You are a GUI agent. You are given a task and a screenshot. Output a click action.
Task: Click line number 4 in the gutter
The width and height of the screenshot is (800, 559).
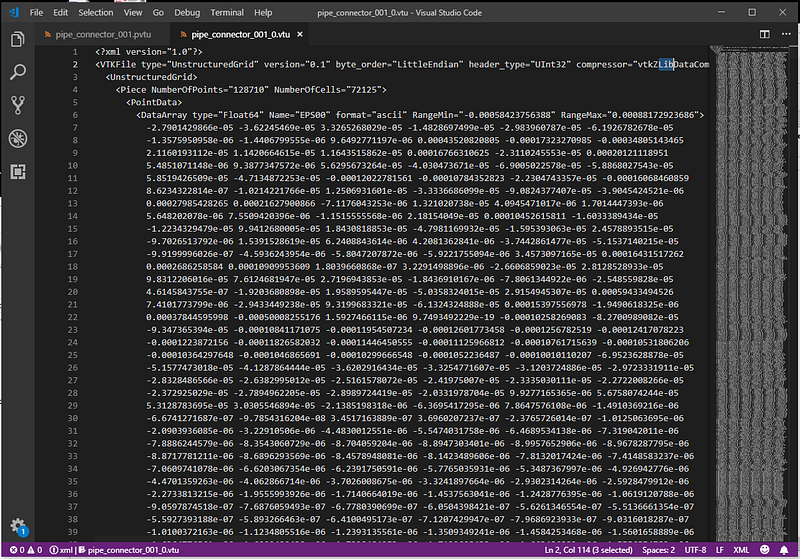(75, 89)
